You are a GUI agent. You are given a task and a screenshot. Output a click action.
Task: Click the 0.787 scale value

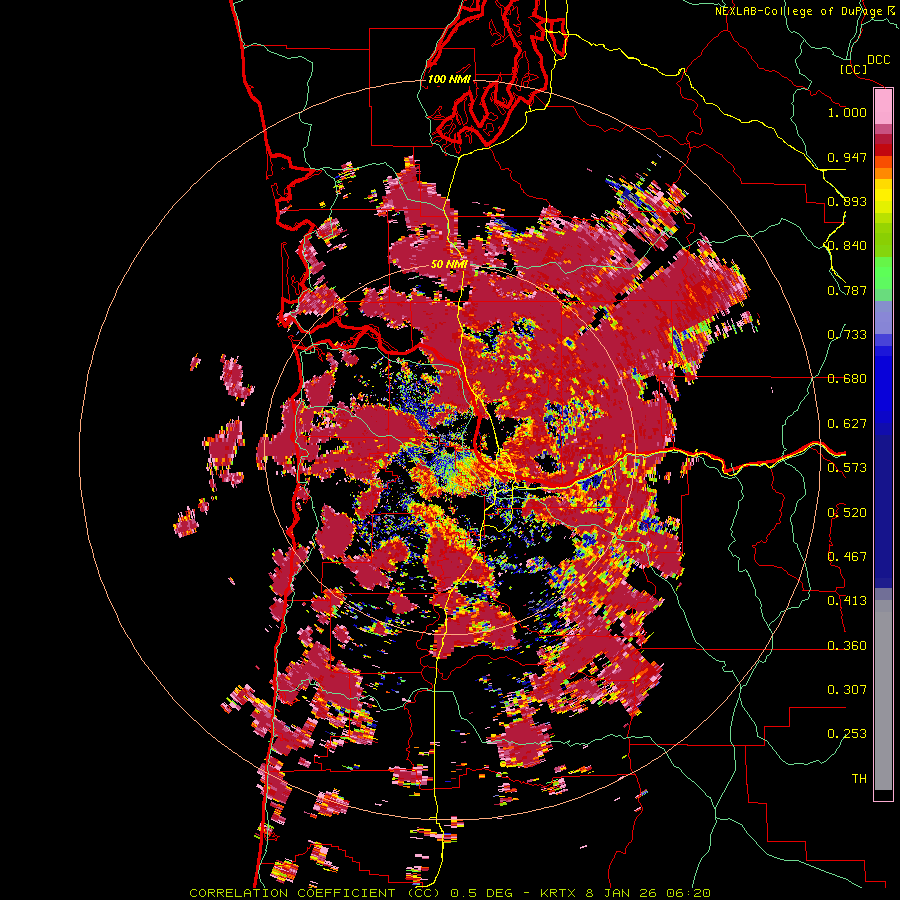pos(847,290)
